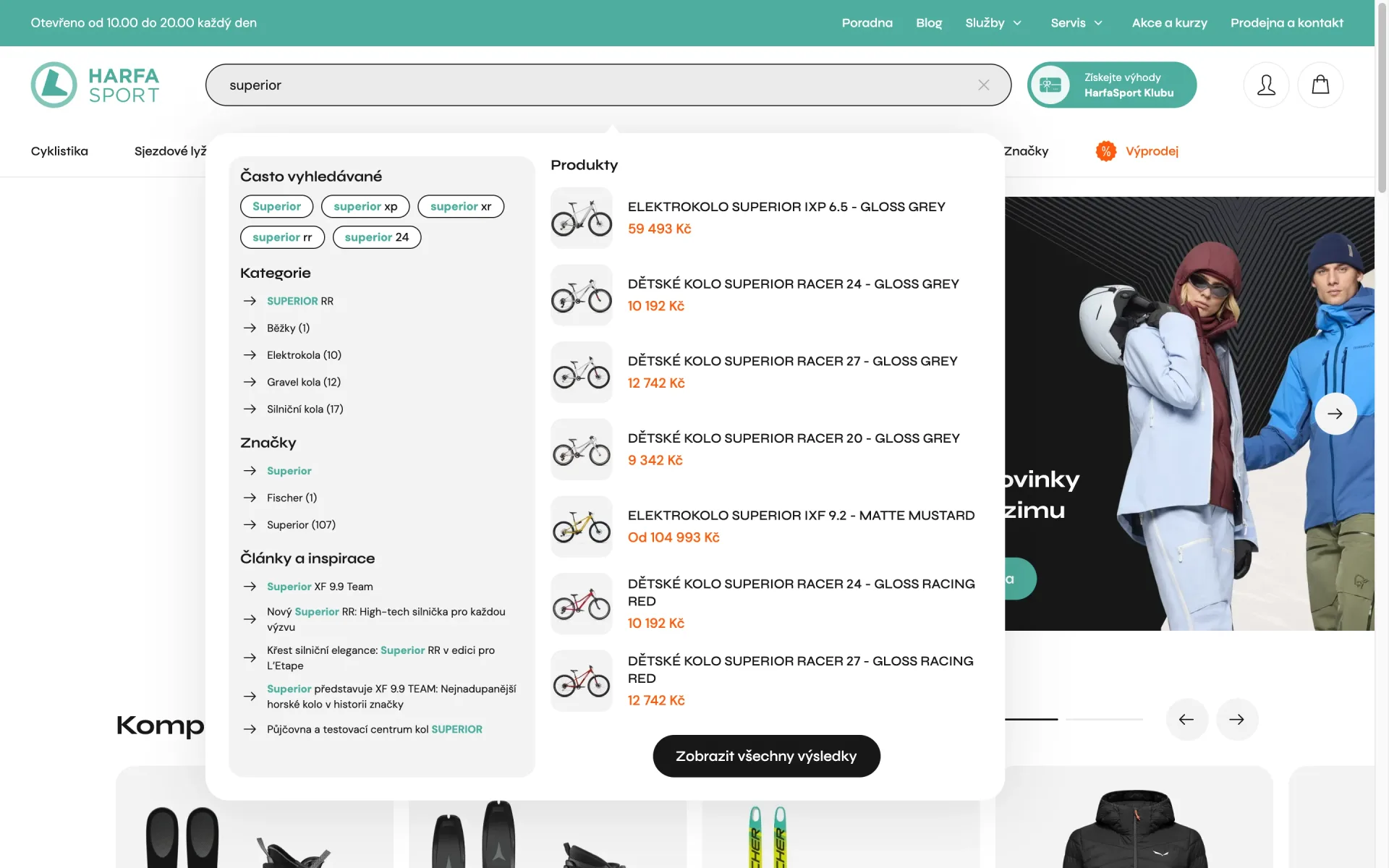Open the Značky navigation item
1389x868 pixels.
pyautogui.click(x=1027, y=151)
